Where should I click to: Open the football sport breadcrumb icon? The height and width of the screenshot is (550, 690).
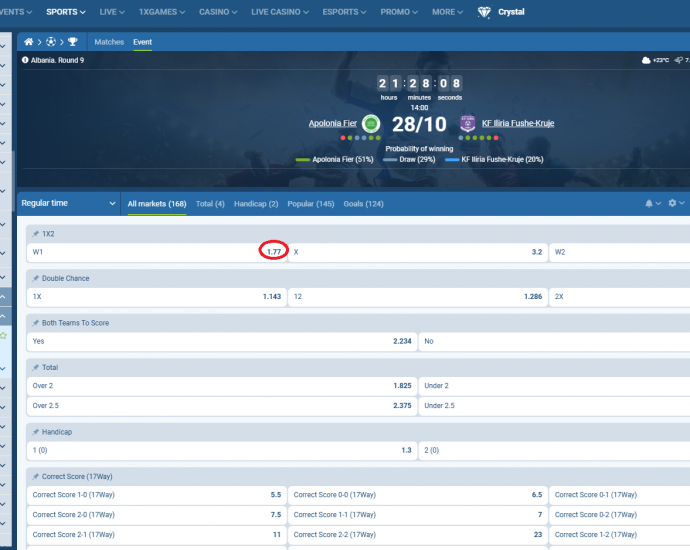[51, 42]
